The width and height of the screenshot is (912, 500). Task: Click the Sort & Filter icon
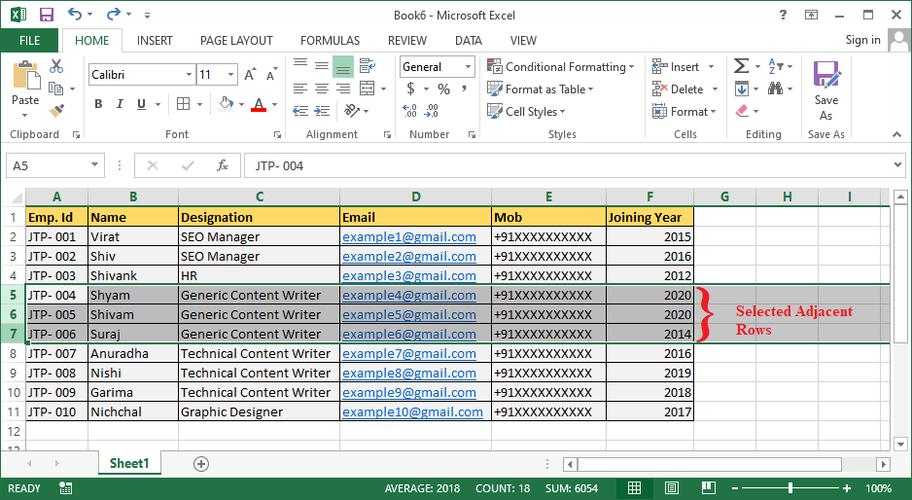click(x=776, y=66)
